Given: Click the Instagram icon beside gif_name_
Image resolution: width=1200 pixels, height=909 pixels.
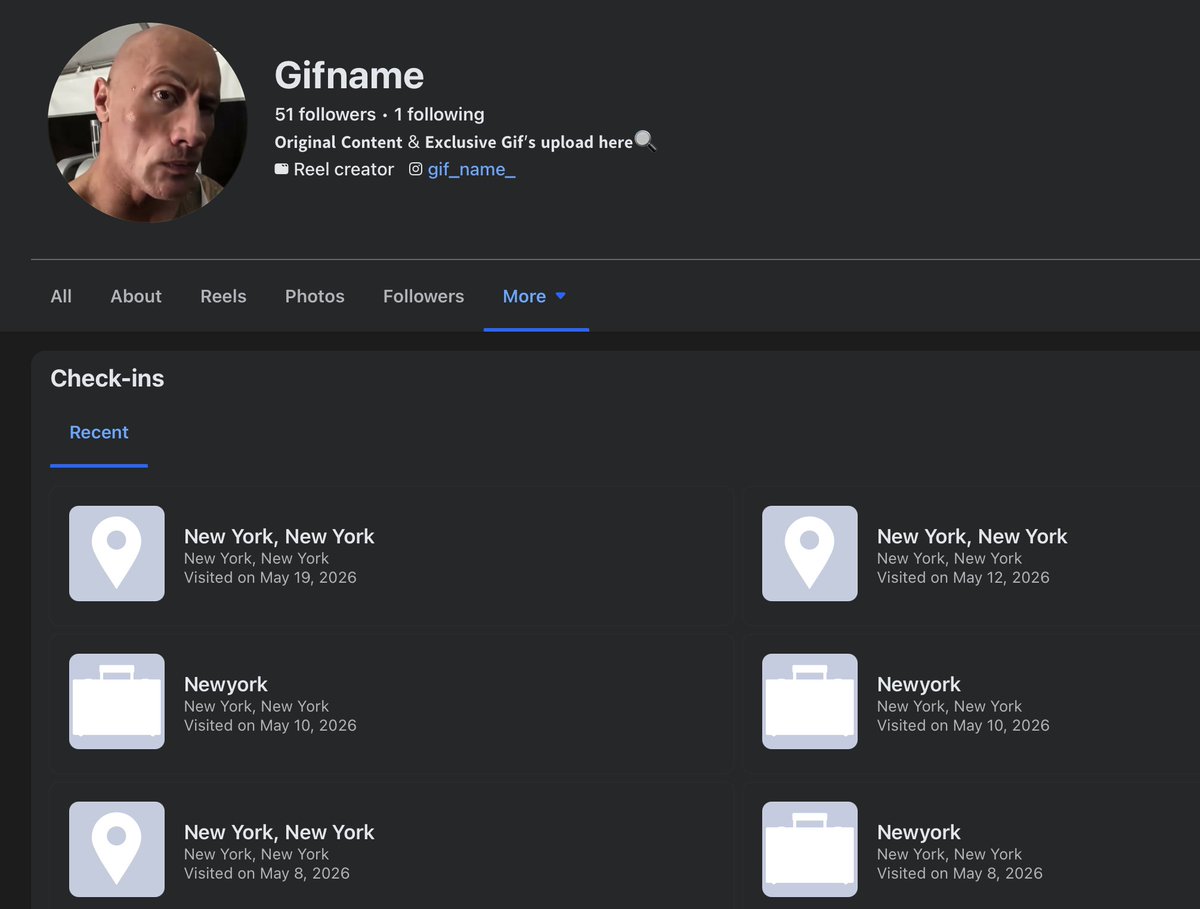Looking at the screenshot, I should [x=416, y=169].
